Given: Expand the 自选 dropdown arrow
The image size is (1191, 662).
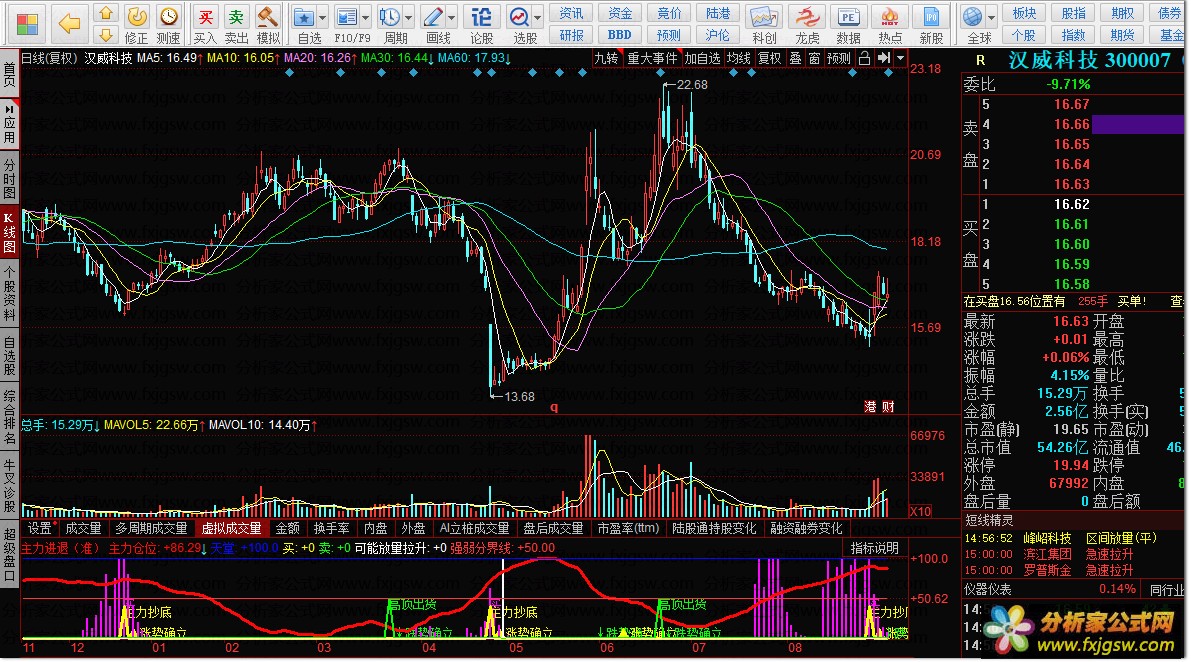Looking at the screenshot, I should 323,17.
